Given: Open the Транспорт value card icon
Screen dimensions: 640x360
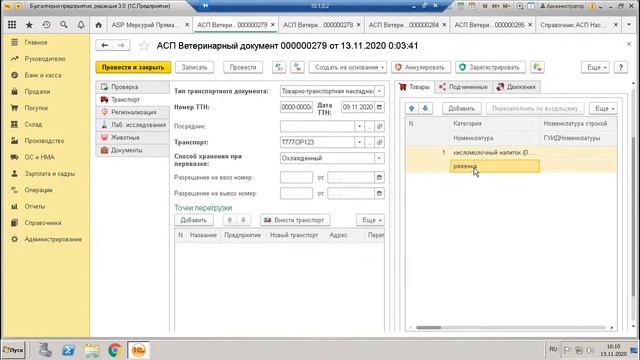Looking at the screenshot, I should tap(380, 142).
